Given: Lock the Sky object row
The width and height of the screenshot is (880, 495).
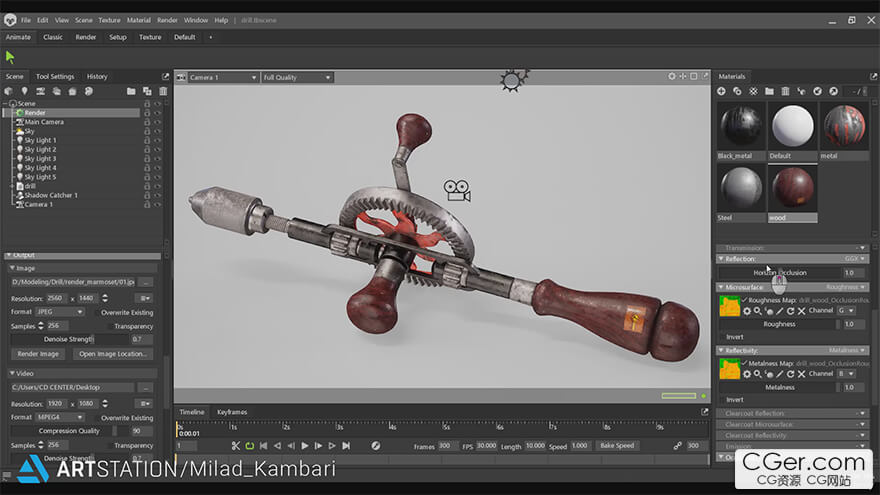Looking at the screenshot, I should 147,131.
